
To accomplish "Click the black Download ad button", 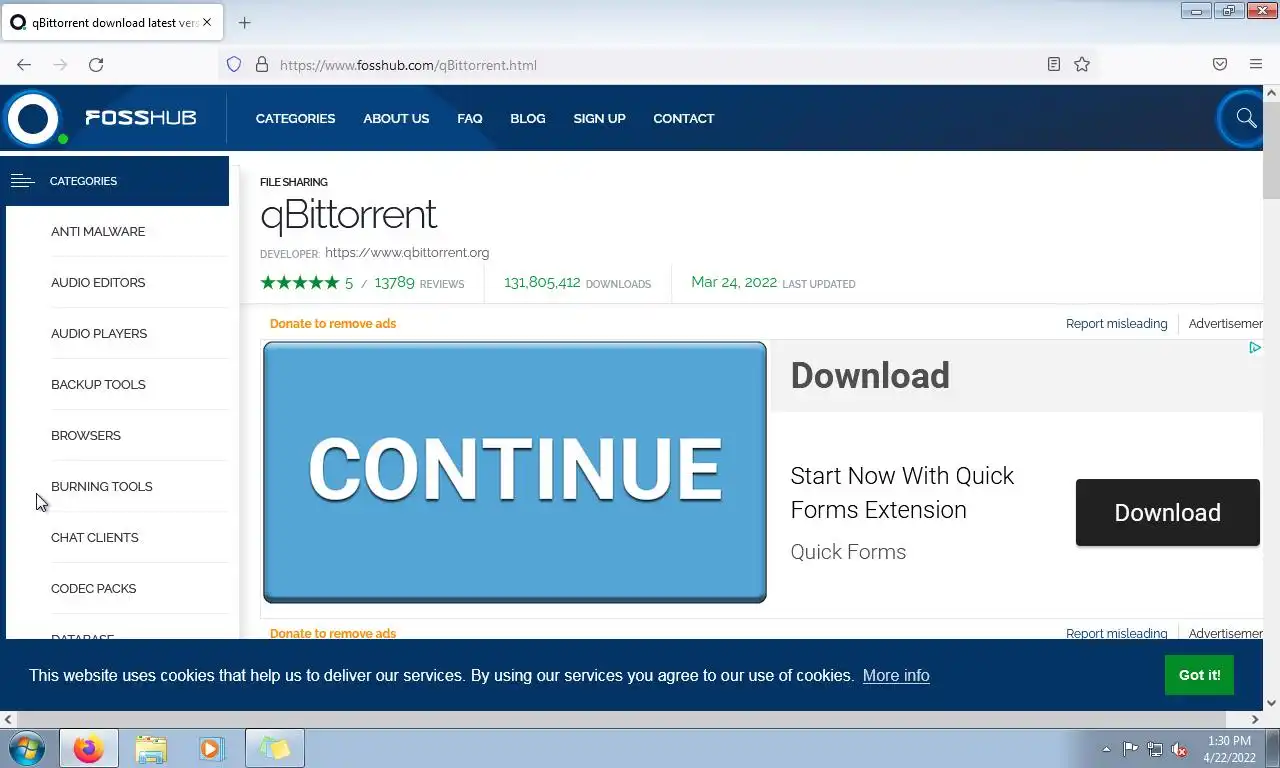I will click(1167, 512).
